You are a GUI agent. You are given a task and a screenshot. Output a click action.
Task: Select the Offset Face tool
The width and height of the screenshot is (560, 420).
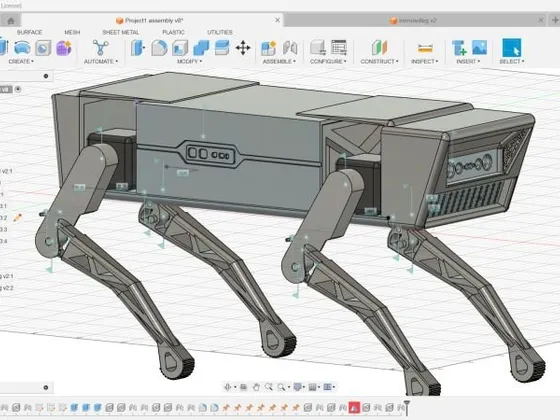[x=222, y=48]
